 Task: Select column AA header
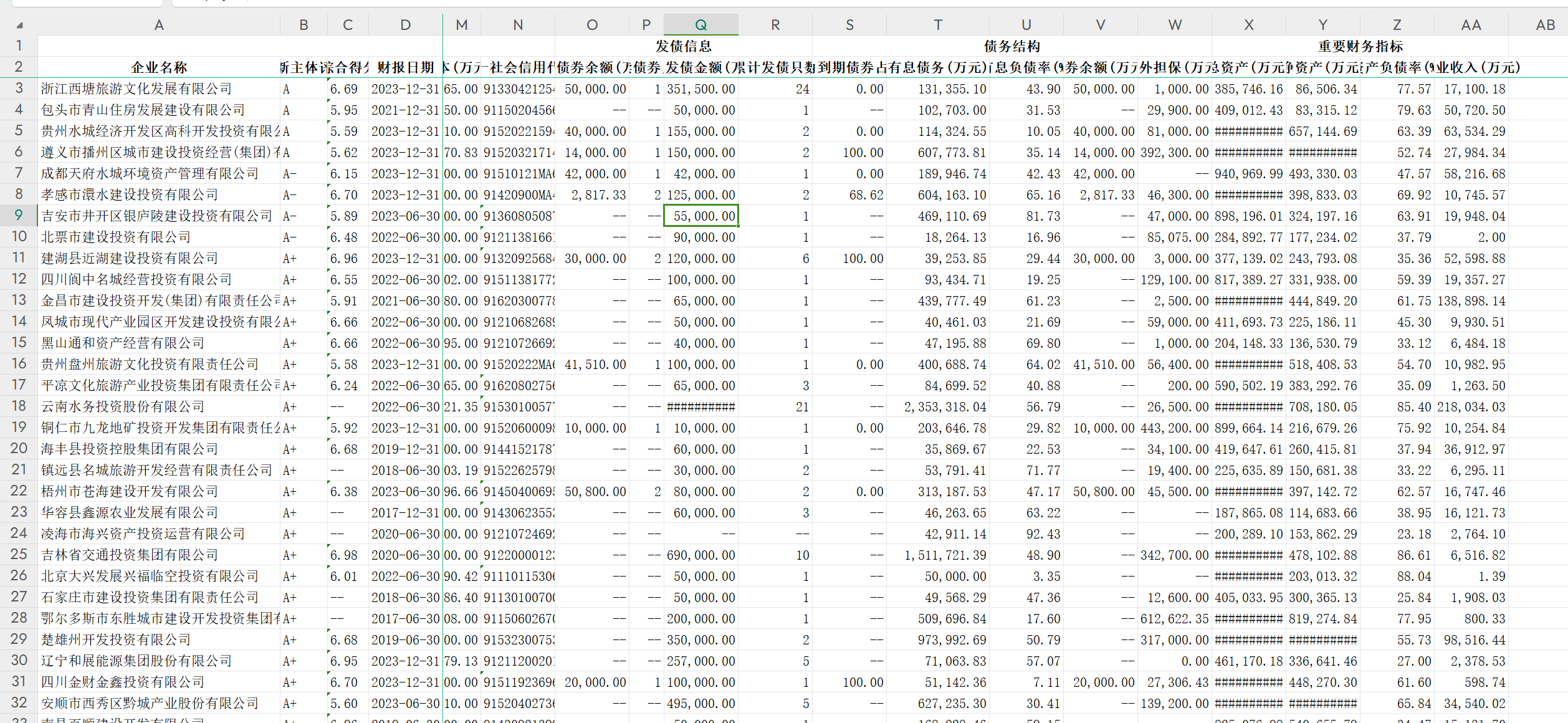point(1471,25)
